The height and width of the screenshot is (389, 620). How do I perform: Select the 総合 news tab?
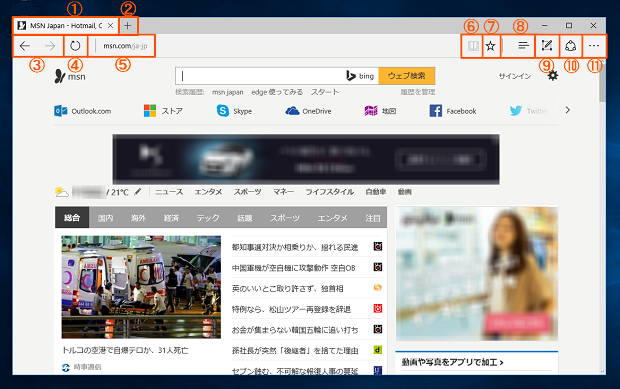point(72,217)
